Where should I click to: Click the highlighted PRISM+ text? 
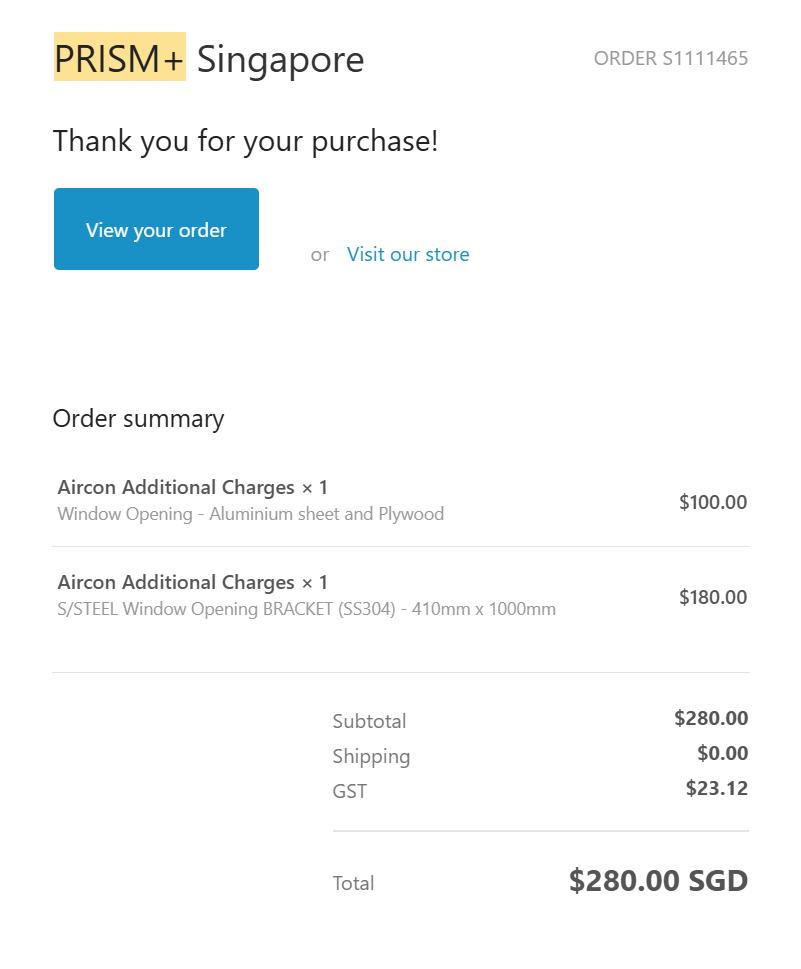(x=119, y=60)
